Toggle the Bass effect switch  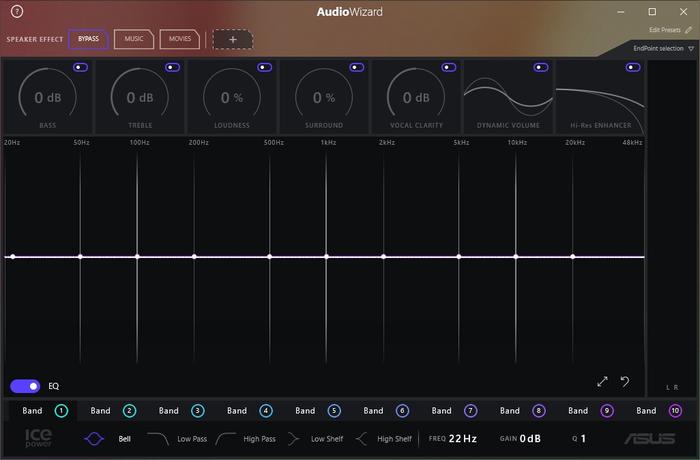point(80,67)
